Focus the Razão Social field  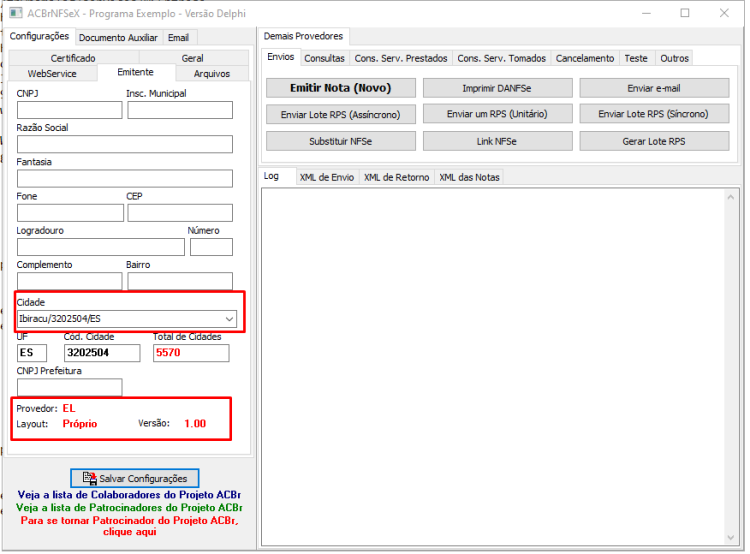tap(125, 144)
